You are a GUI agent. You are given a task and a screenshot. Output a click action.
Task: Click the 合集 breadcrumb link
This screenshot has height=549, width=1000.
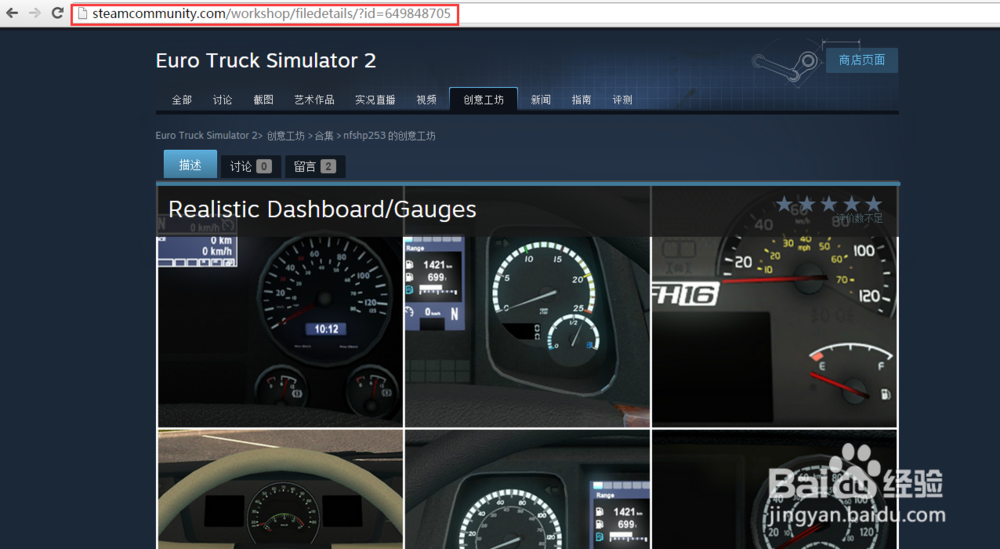click(324, 135)
